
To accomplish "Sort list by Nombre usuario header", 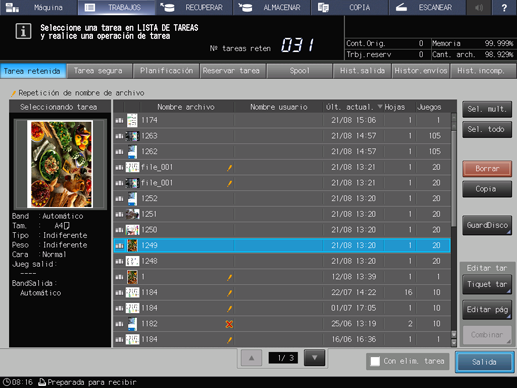I will 278,107.
